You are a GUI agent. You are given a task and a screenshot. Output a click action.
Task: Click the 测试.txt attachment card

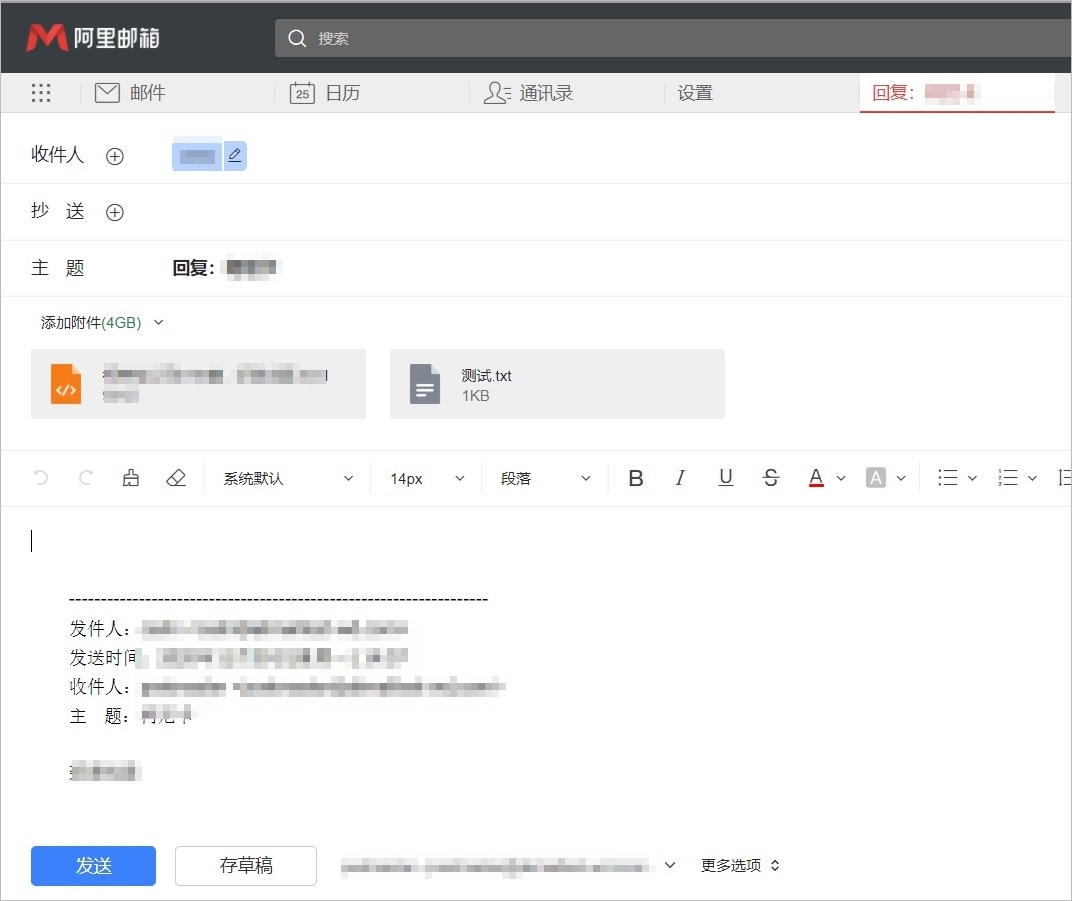(557, 384)
